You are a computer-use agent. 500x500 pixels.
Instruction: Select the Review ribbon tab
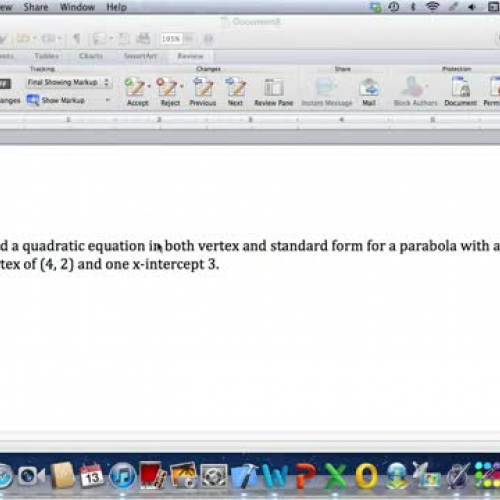click(x=190, y=56)
